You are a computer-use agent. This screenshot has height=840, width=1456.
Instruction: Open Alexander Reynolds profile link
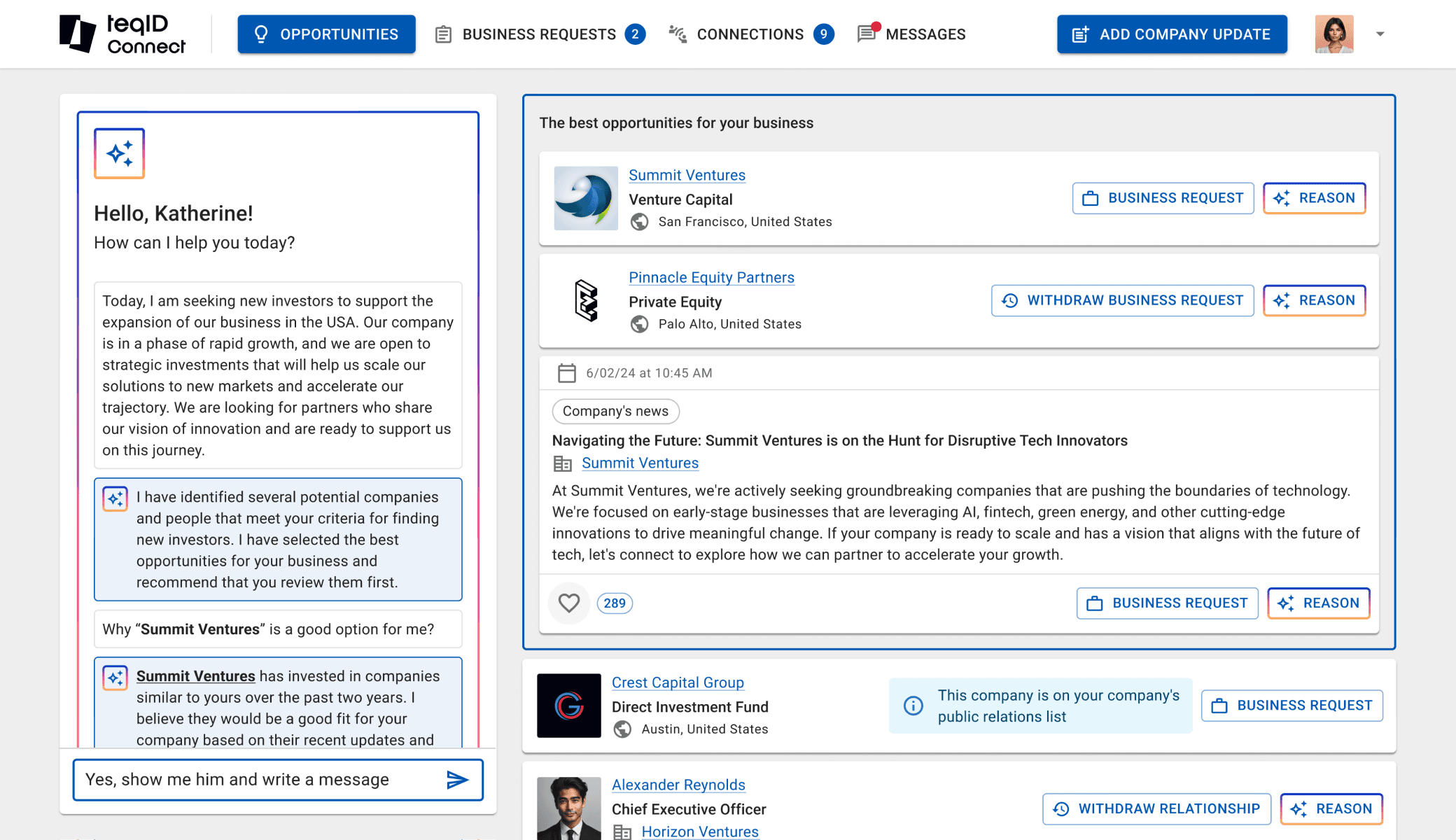click(x=678, y=785)
